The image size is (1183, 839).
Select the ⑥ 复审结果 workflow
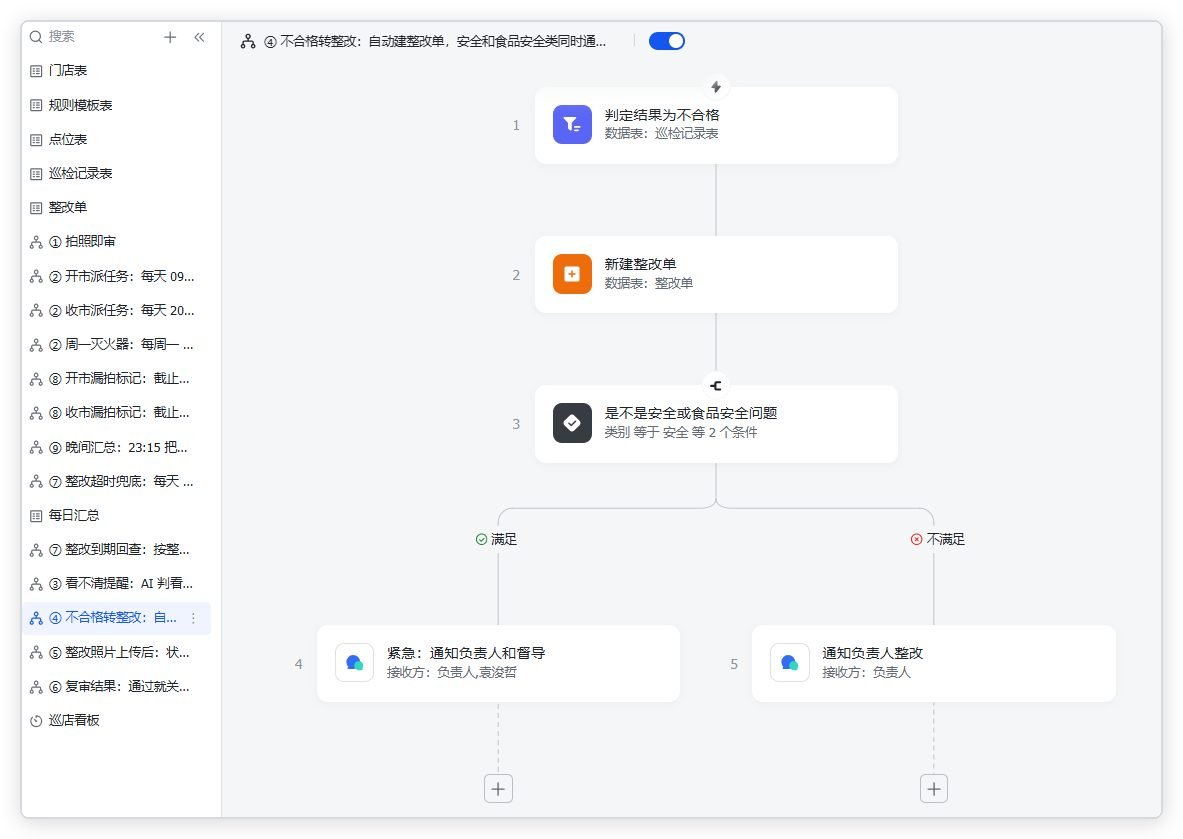coord(117,687)
